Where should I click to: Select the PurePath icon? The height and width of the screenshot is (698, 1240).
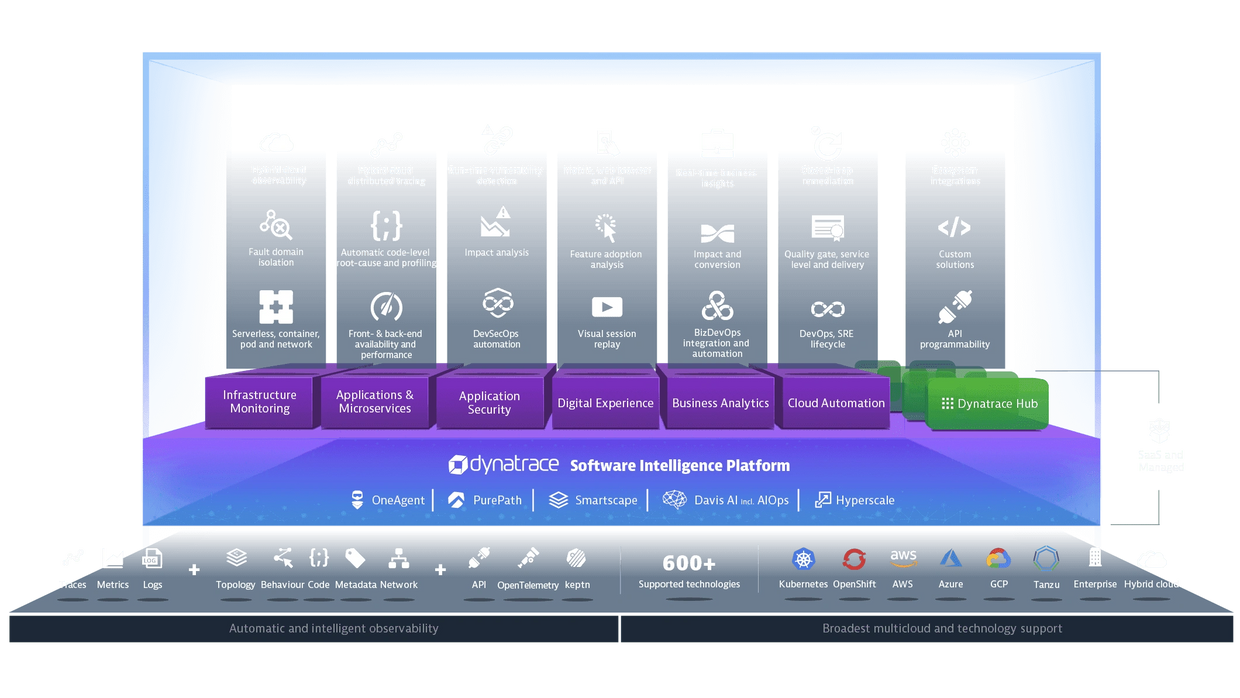457,499
